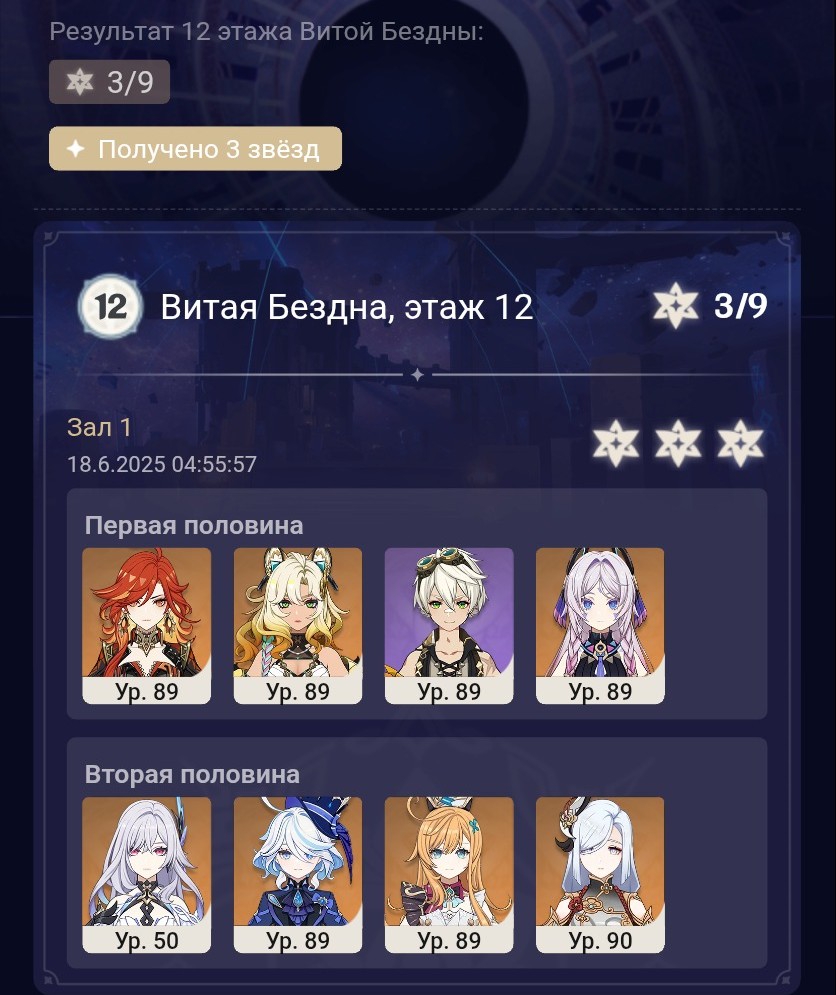Click the last star of Зал 1
The width and height of the screenshot is (836, 995).
click(x=740, y=443)
